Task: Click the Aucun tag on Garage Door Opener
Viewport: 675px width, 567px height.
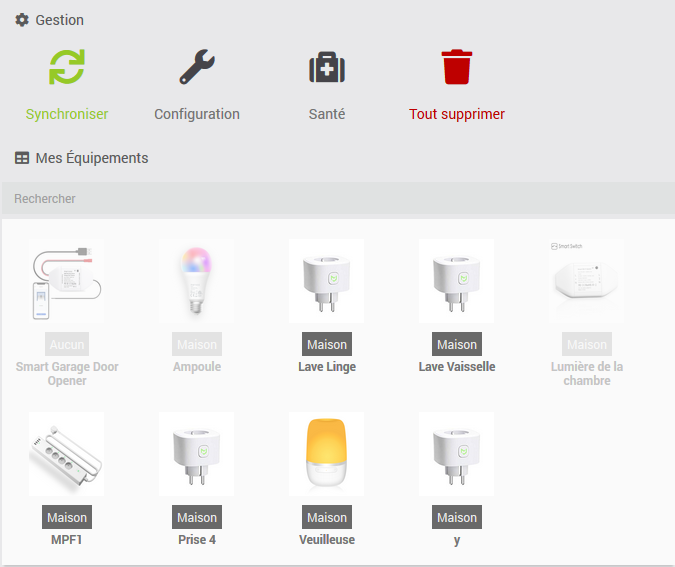Action: click(x=67, y=344)
